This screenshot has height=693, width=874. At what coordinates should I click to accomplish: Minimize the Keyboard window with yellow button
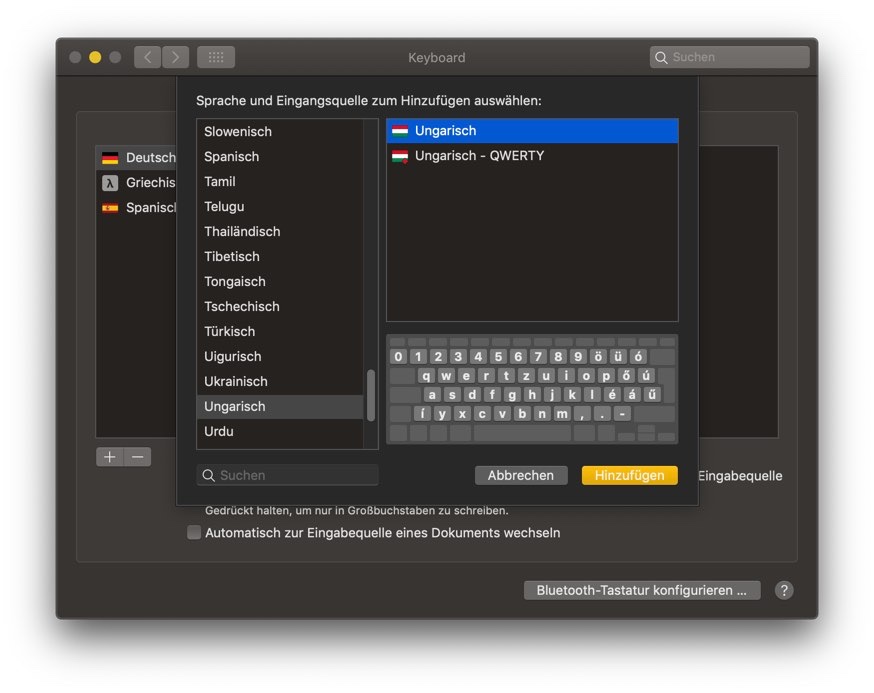95,57
